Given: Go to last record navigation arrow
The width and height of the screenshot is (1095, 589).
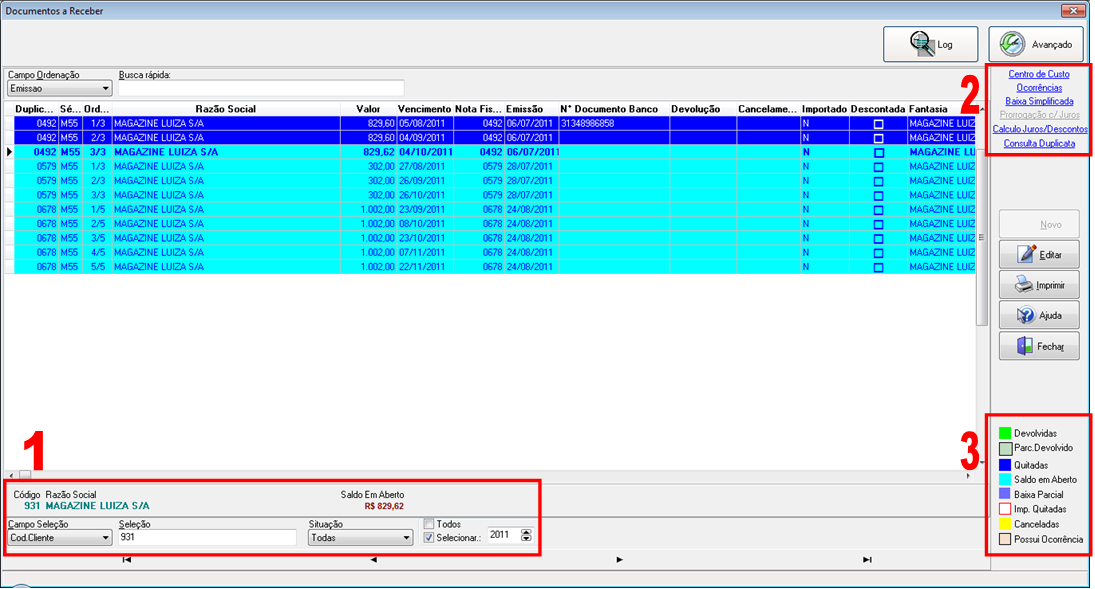Looking at the screenshot, I should (867, 560).
